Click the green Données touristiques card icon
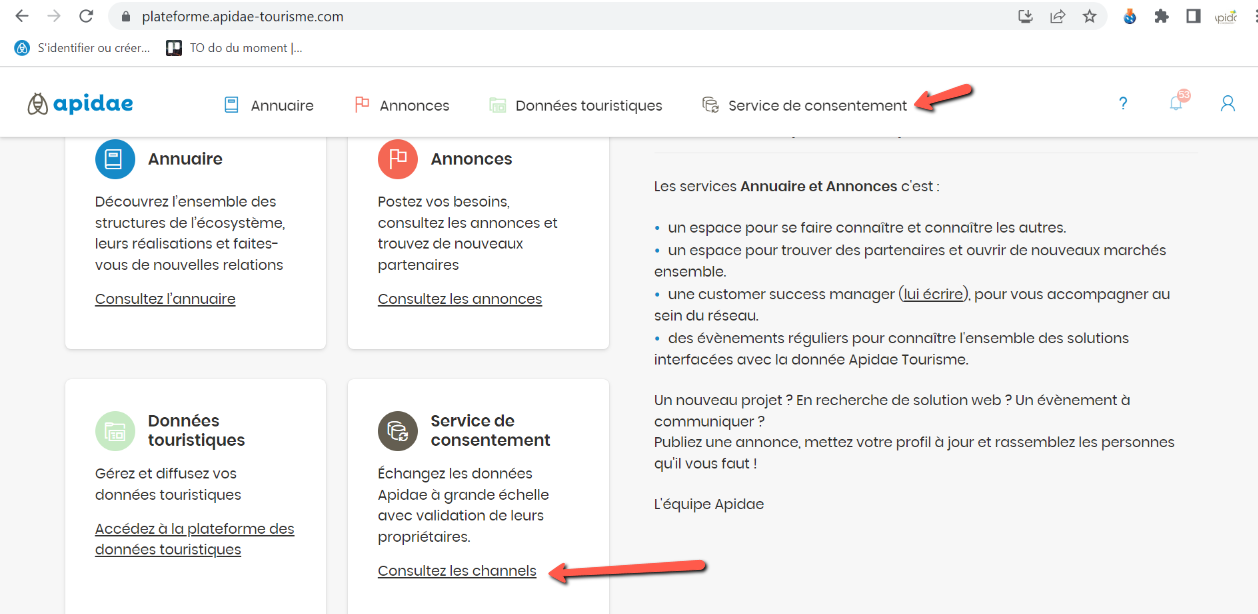The width and height of the screenshot is (1258, 614). pyautogui.click(x=115, y=431)
